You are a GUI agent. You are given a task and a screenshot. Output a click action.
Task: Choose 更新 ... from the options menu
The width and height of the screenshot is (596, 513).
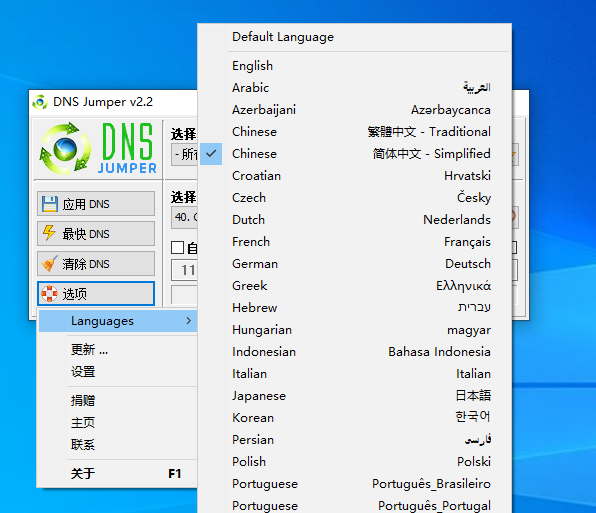[x=118, y=350]
